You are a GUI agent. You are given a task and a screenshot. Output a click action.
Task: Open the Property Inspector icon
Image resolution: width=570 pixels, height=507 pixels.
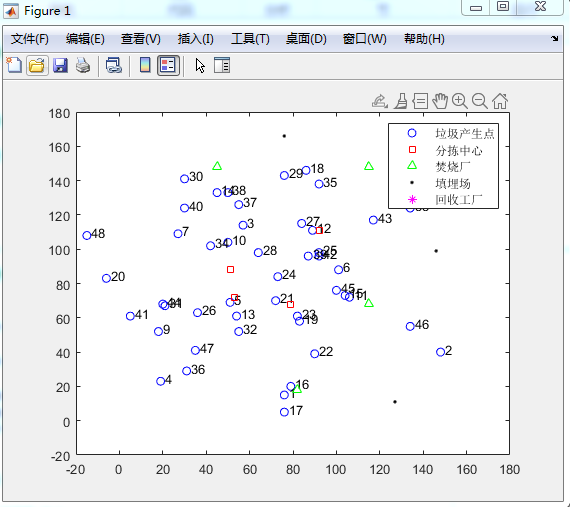[x=222, y=66]
